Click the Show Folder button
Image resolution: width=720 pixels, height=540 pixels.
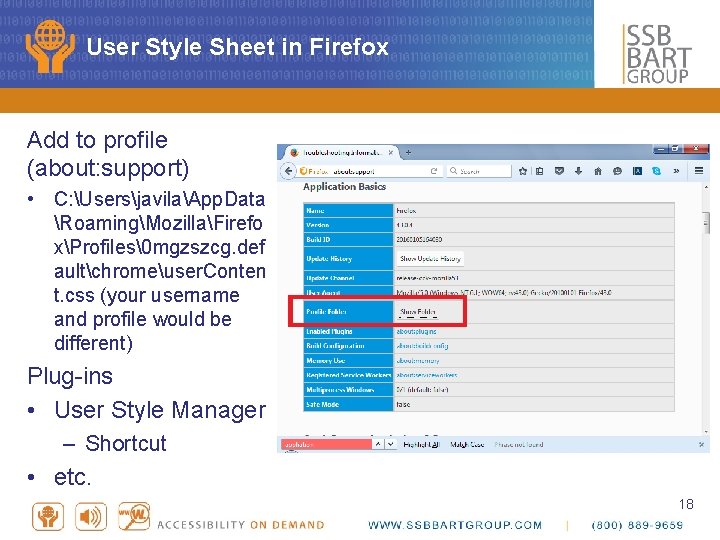(417, 312)
